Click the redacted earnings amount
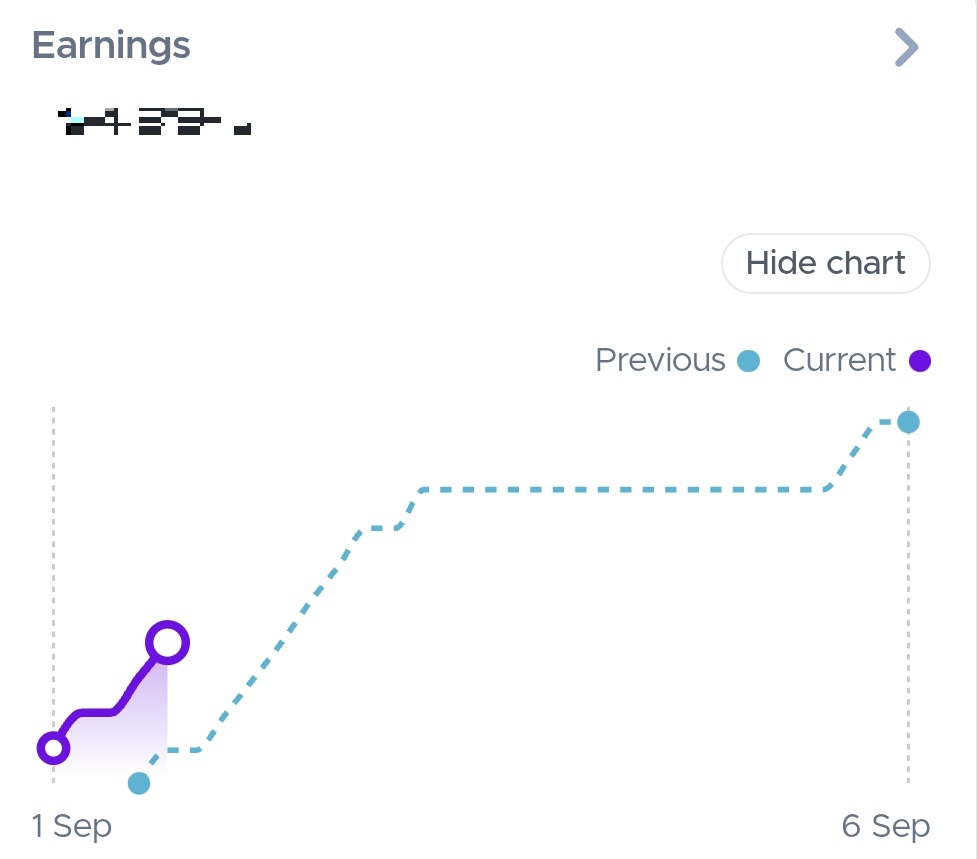This screenshot has height=859, width=977. click(155, 122)
